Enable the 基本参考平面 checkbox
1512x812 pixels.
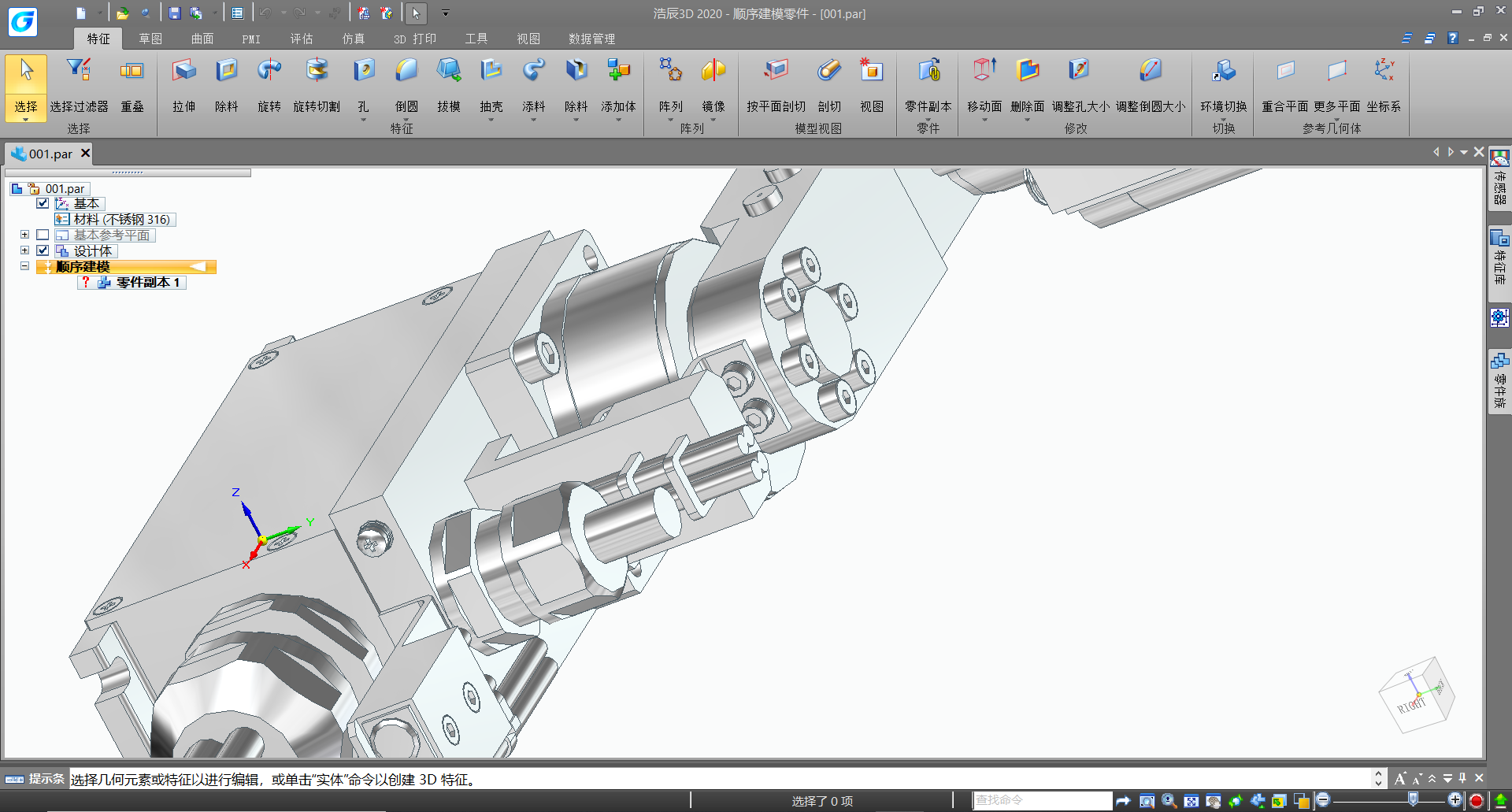click(43, 235)
